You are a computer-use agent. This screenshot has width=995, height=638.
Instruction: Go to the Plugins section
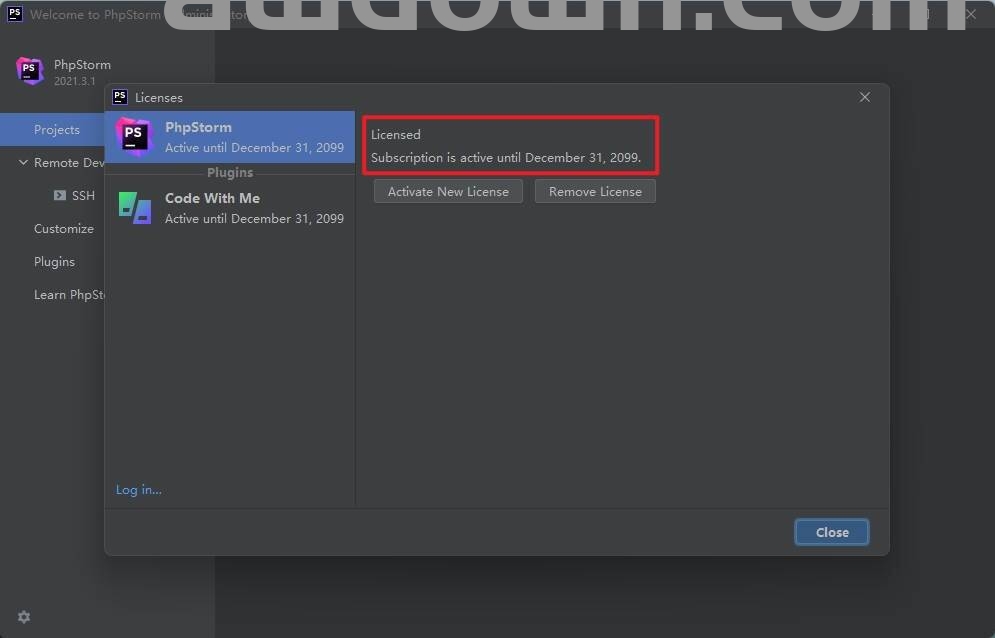(x=54, y=262)
